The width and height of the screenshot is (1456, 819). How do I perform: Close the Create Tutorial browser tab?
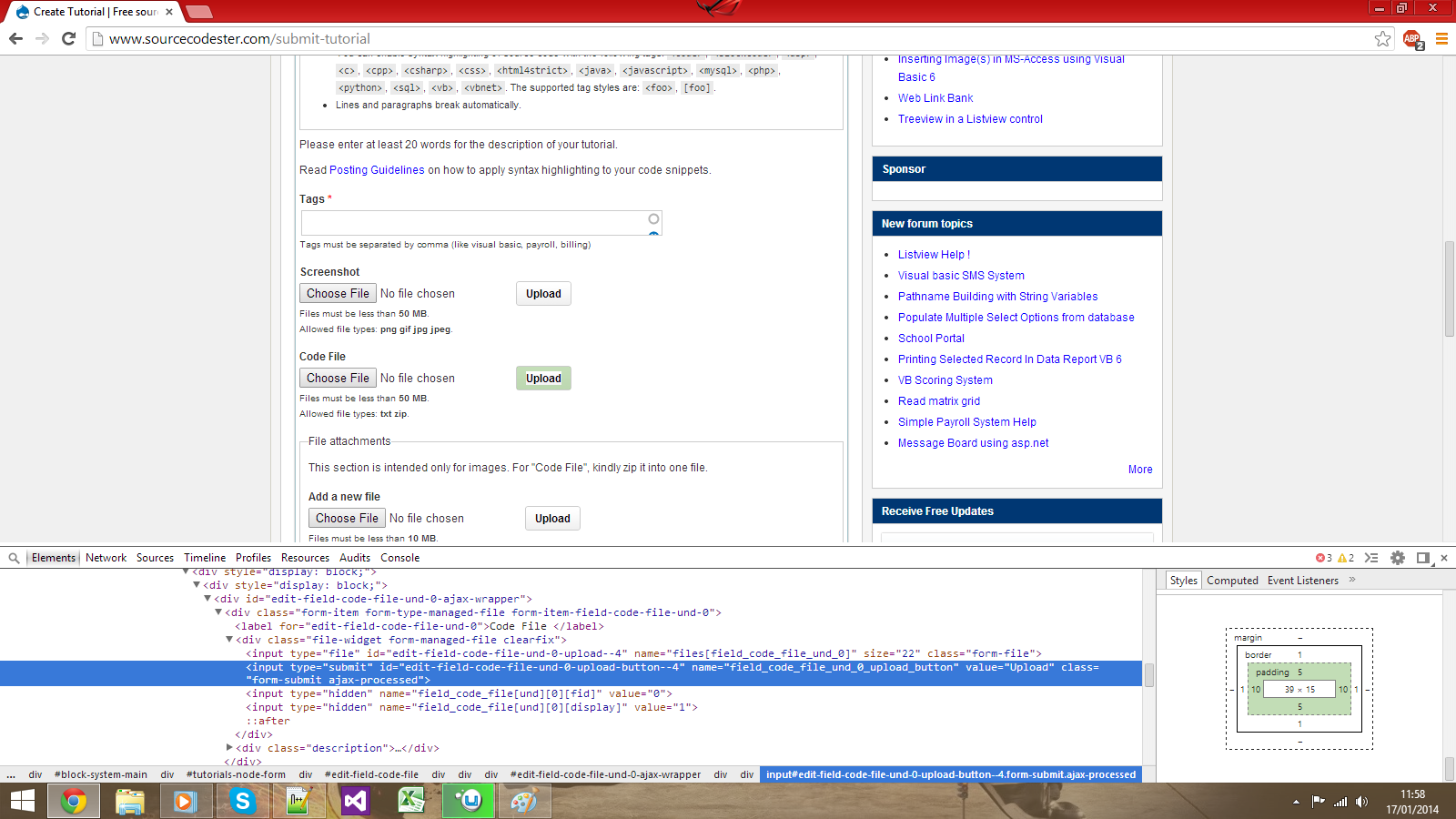(169, 12)
